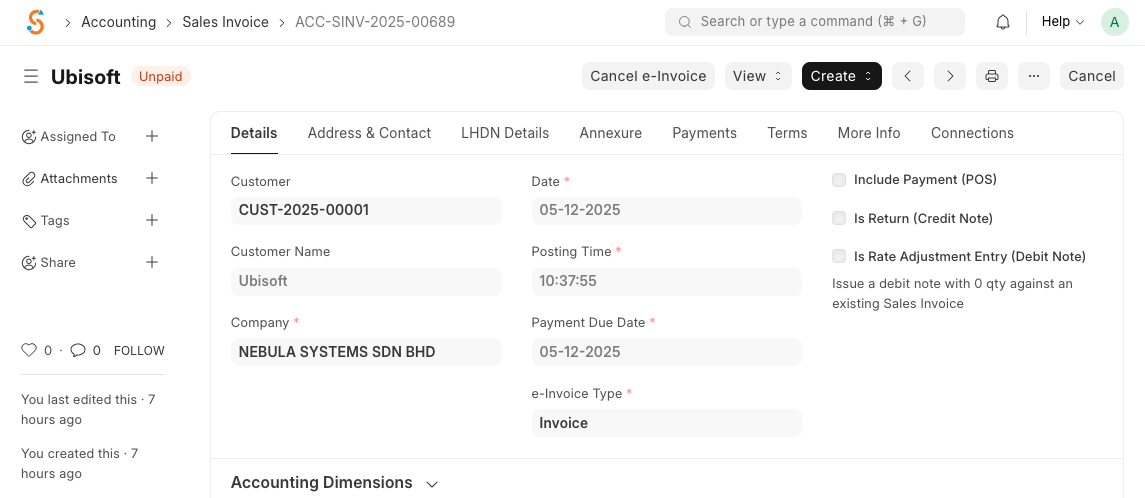Switch to Details tab
Viewport: 1145px width, 498px height.
[254, 133]
